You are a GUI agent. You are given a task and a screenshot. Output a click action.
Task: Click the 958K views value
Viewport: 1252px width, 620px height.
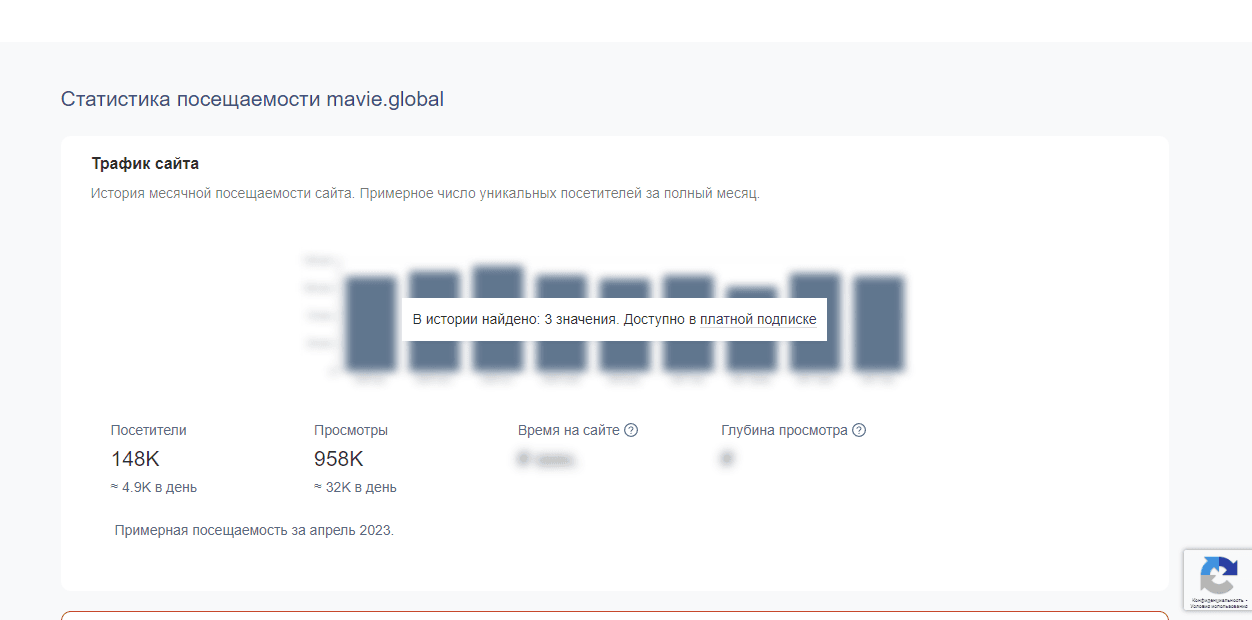coord(339,459)
